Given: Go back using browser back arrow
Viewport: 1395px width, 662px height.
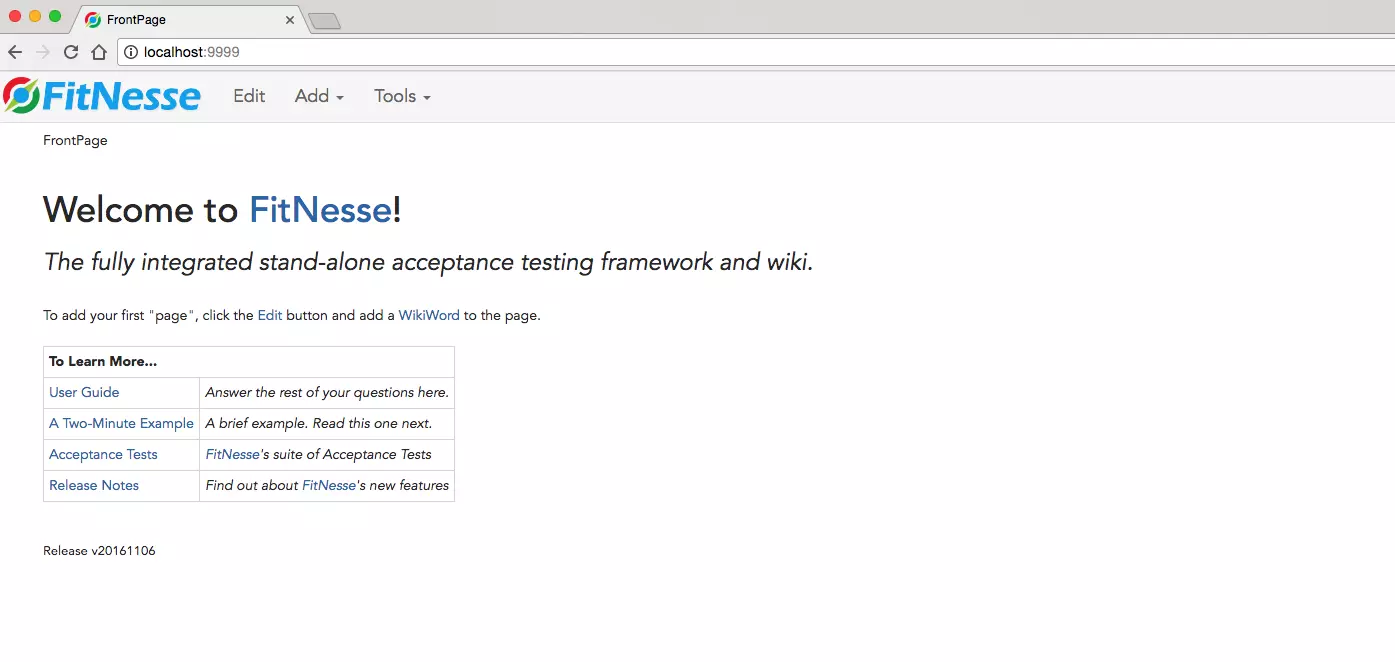Looking at the screenshot, I should (15, 52).
